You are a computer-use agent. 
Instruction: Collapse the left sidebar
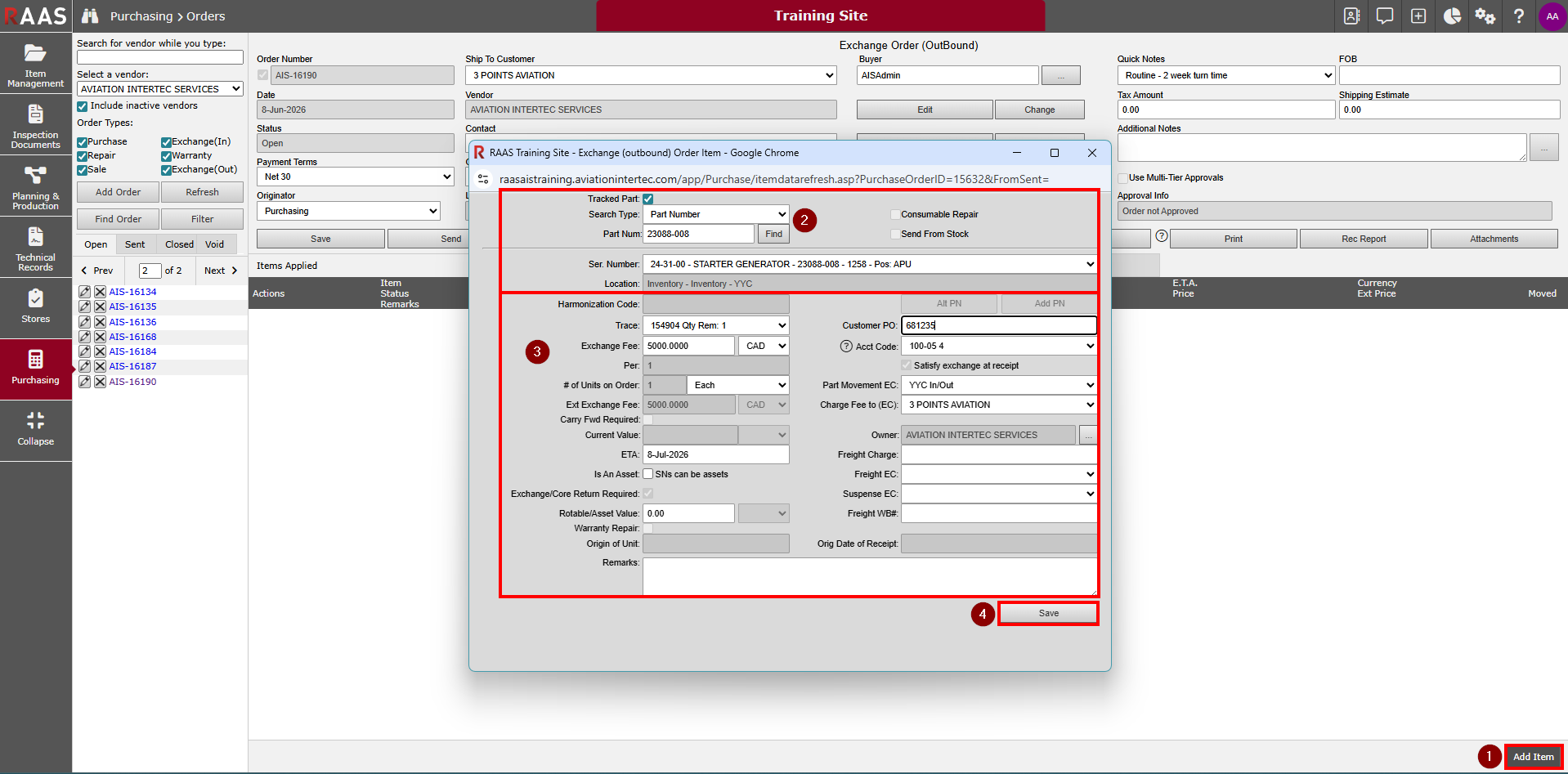pos(36,431)
